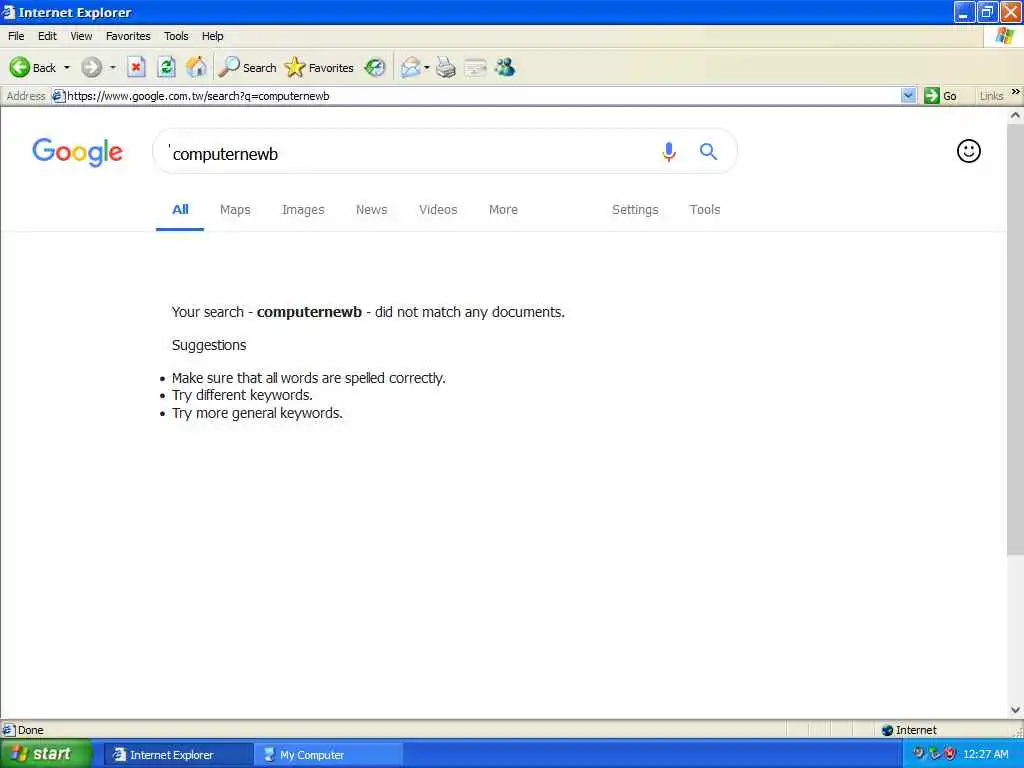
Task: Expand the More search options
Action: (x=504, y=210)
